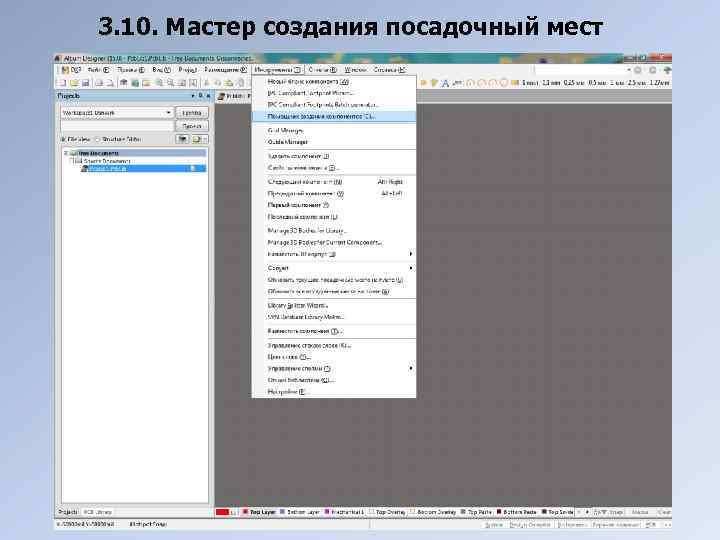Choose Manage 3D Bodies for Current Component

click(x=334, y=242)
